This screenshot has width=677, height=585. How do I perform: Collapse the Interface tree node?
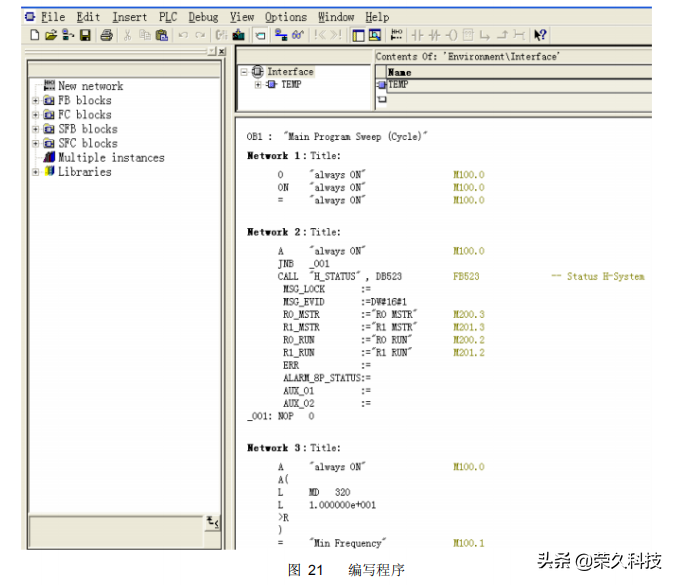click(244, 72)
